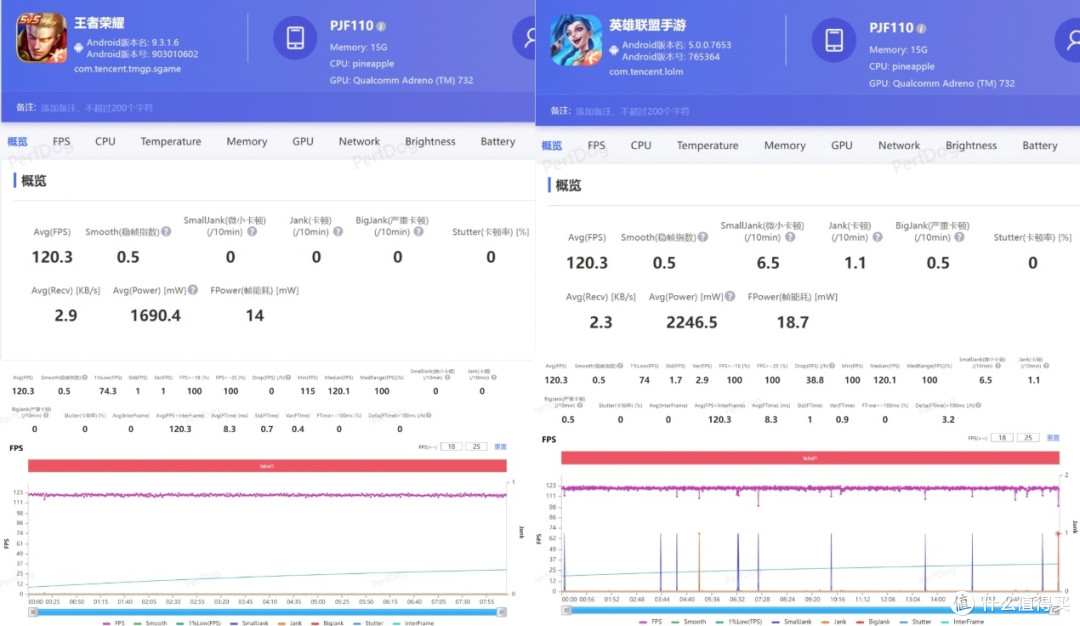Open SmallJank help icon in 王者荣耀 overview
Viewport: 1080px width, 626px height.
pos(252,231)
